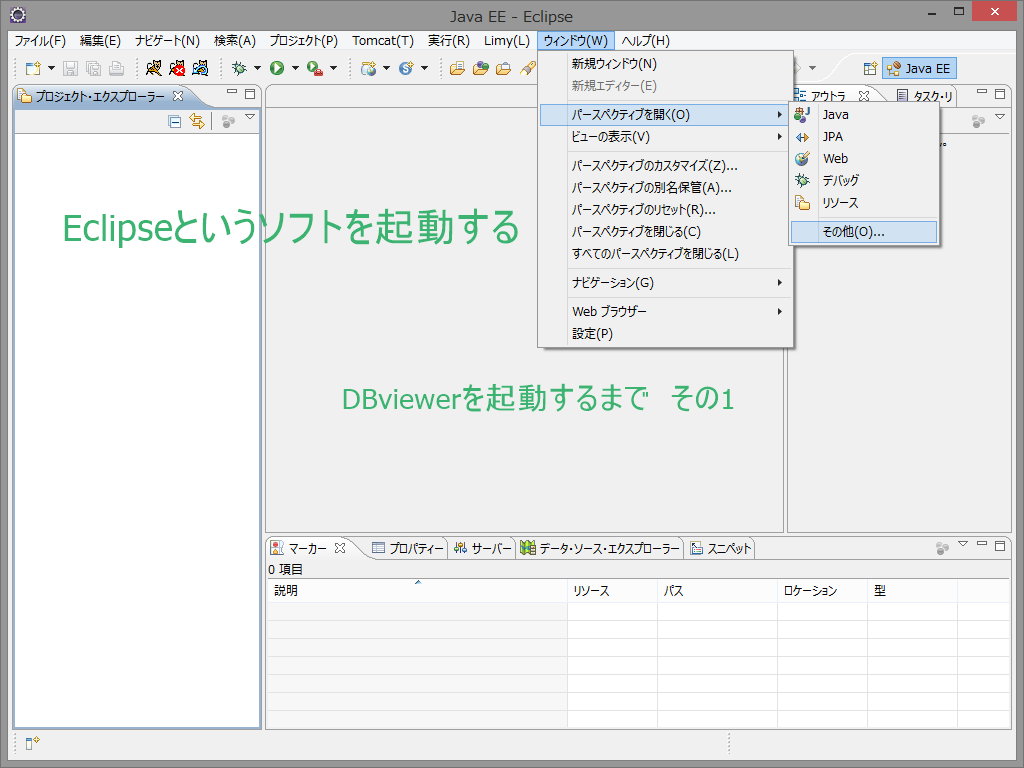Click the folder icon with colored balls
Viewport: 1024px width, 768px height.
[x=481, y=68]
